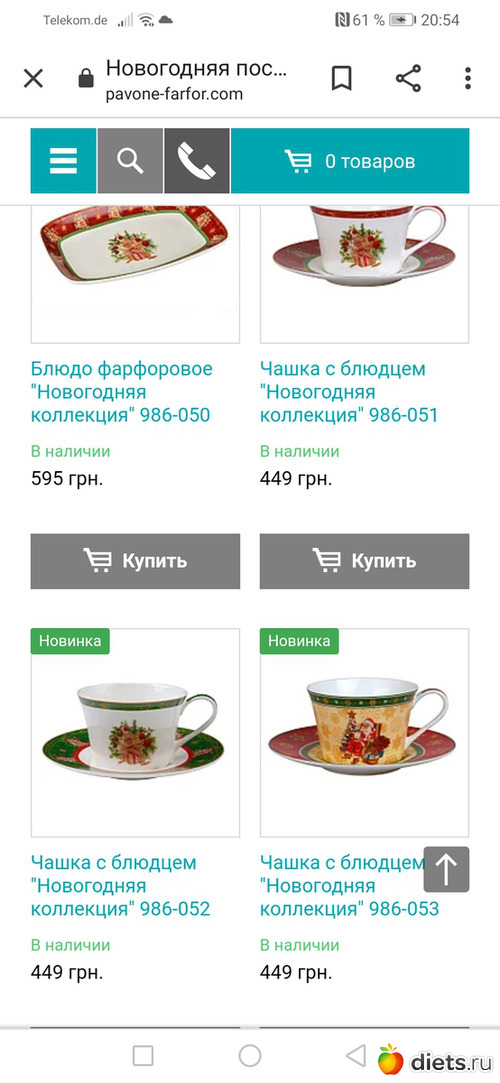This screenshot has height=1083, width=500.
Task: Tap the search magnifier icon
Action: coord(130,161)
